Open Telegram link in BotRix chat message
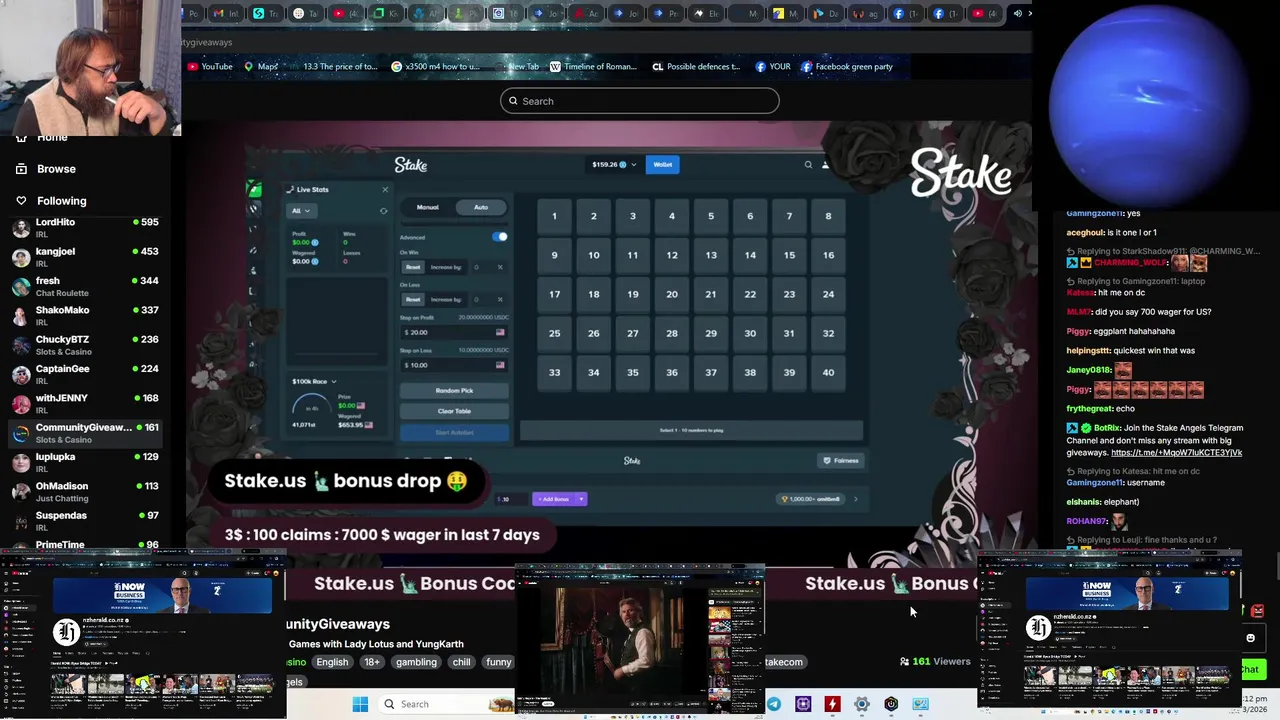This screenshot has width=1280, height=720. coord(1177,453)
